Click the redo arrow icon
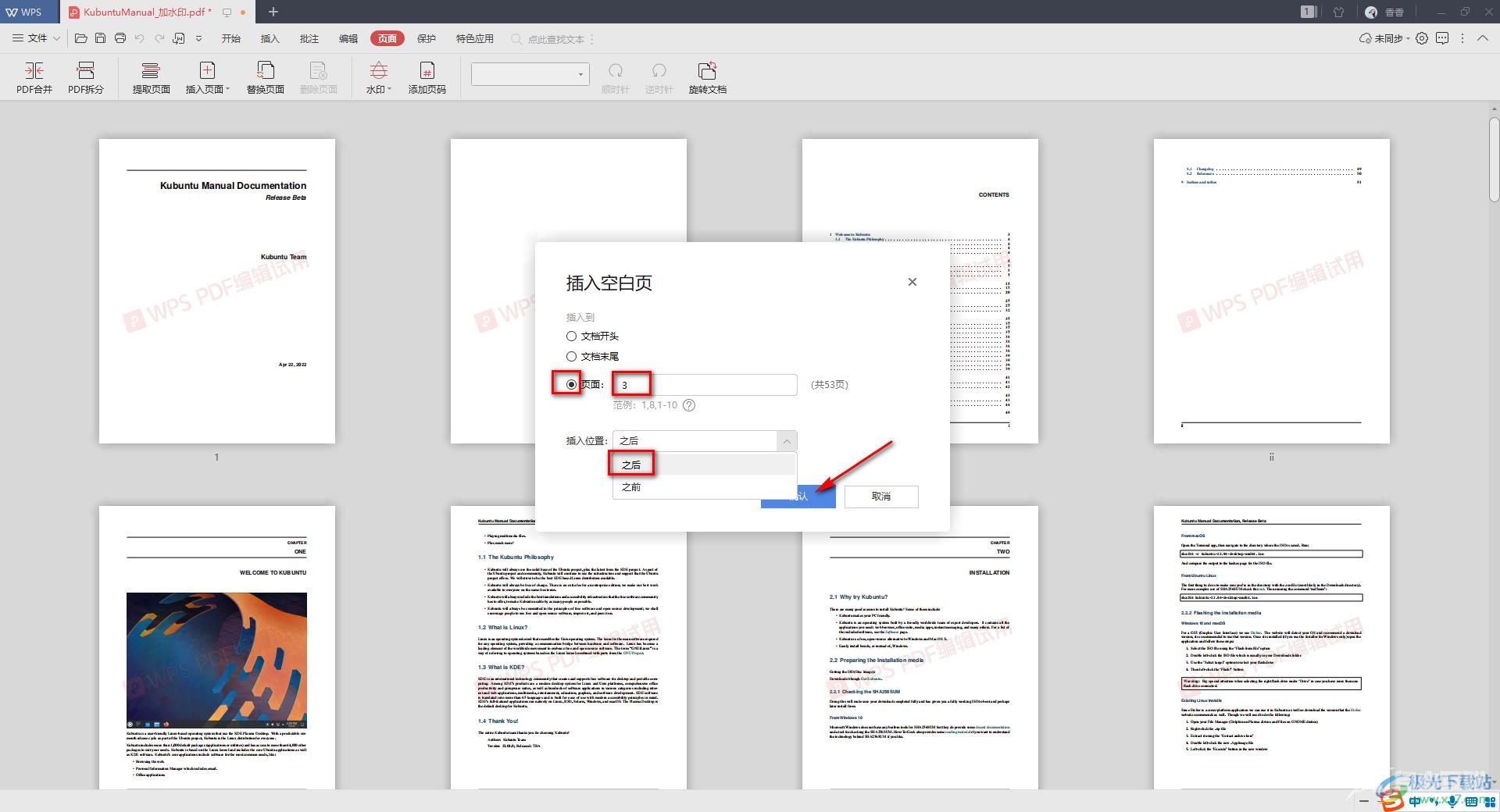The width and height of the screenshot is (1500, 812). click(x=159, y=38)
